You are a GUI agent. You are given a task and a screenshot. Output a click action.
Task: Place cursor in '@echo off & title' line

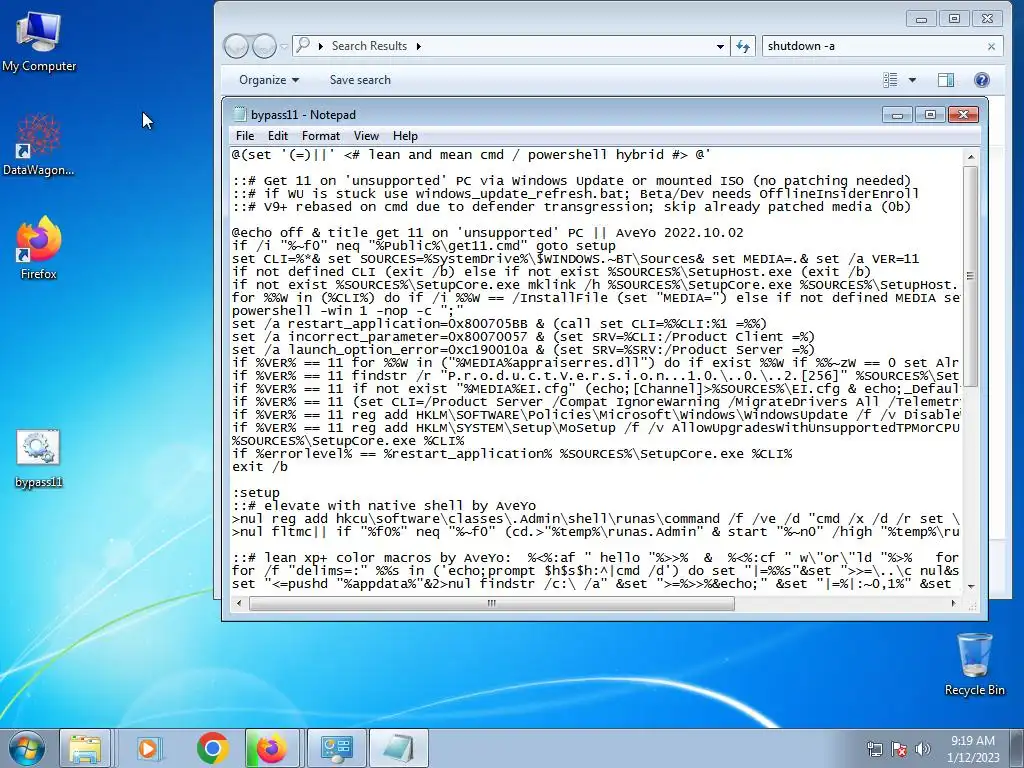coord(487,233)
